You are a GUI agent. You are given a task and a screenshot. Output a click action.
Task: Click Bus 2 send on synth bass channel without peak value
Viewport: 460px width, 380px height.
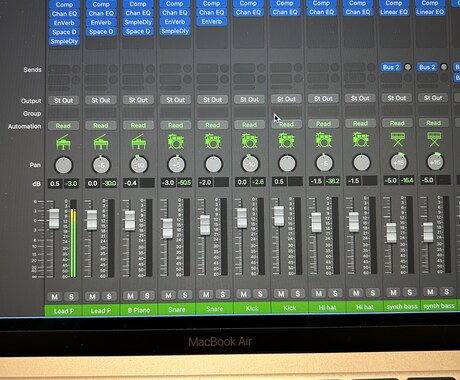pos(427,67)
